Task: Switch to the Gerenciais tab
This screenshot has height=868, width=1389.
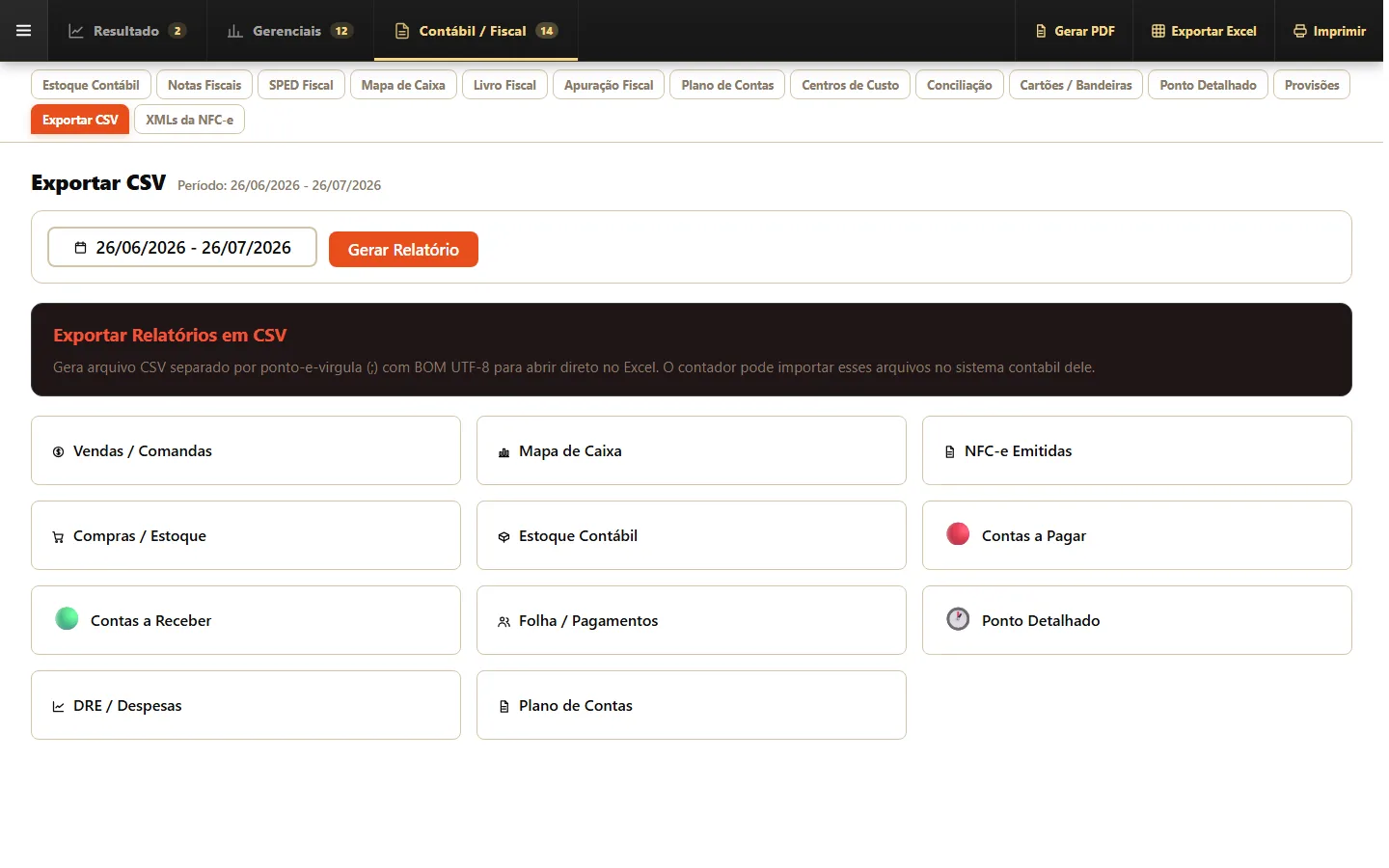Action: pos(289,31)
